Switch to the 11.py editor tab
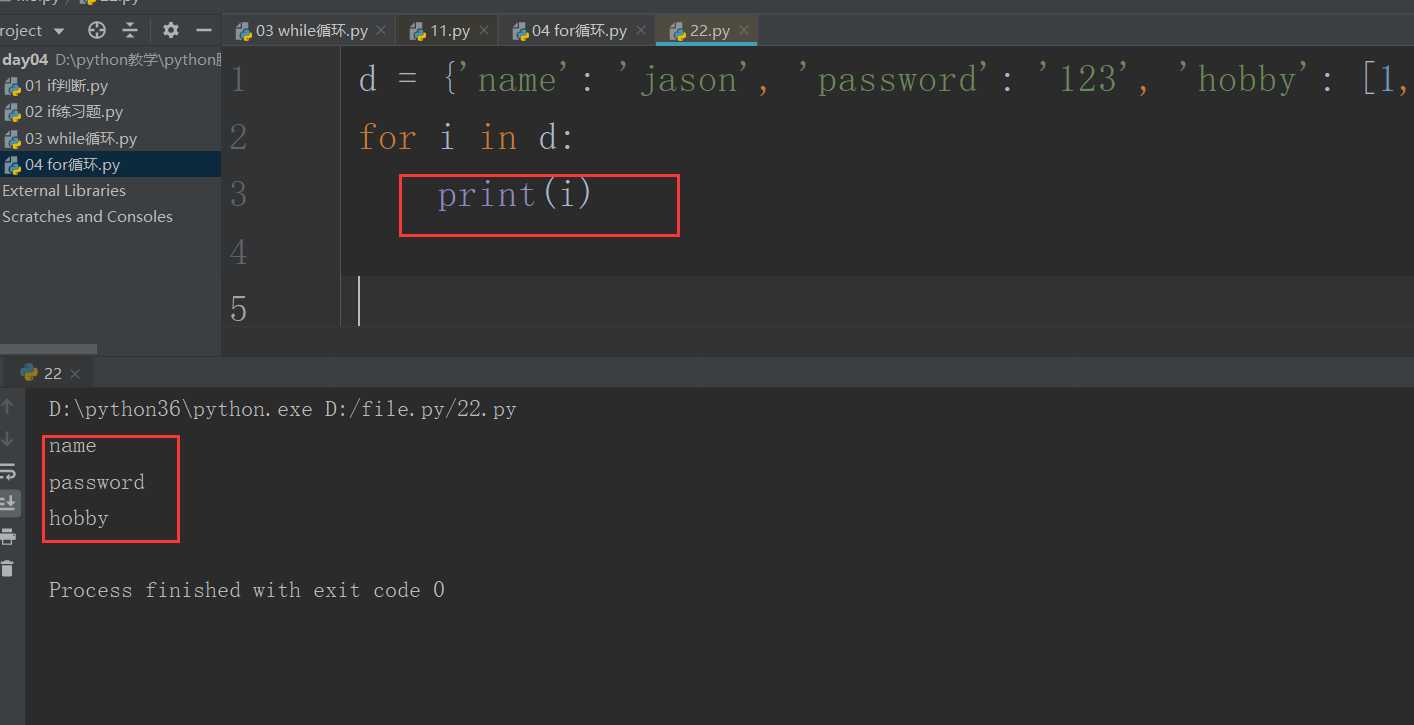This screenshot has width=1414, height=725. coord(450,31)
